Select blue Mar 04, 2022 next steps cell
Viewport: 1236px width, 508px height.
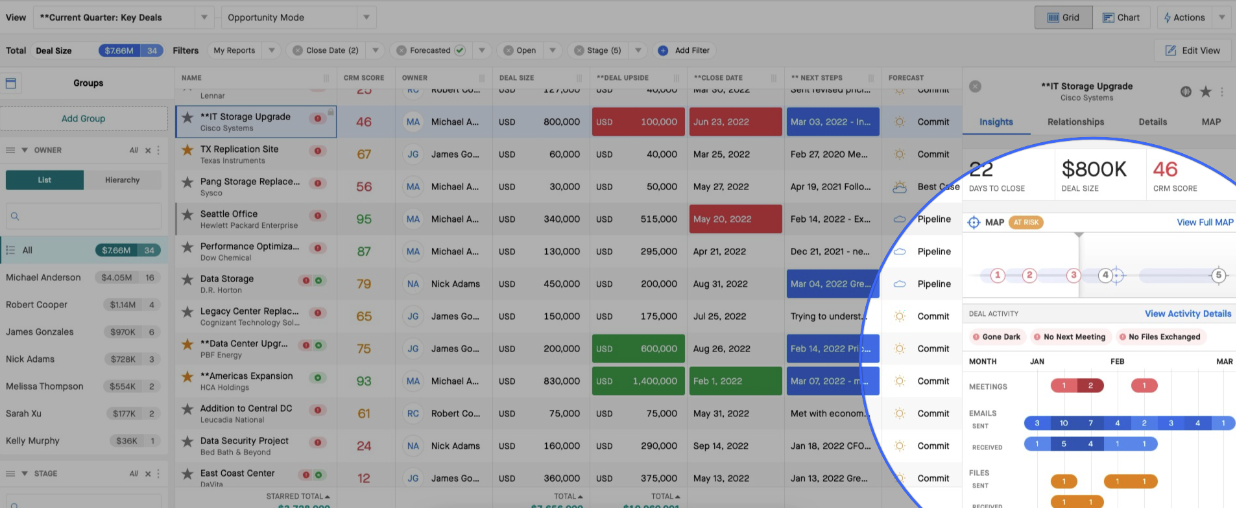pos(833,284)
